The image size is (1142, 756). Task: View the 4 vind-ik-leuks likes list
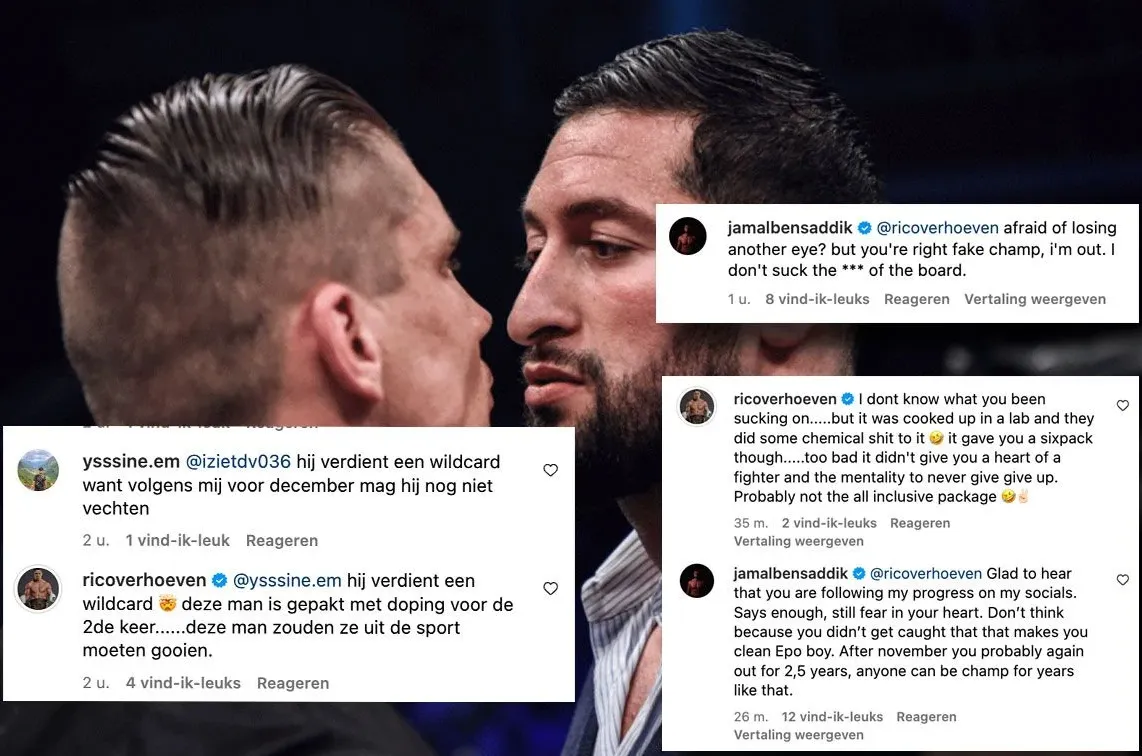coord(183,683)
